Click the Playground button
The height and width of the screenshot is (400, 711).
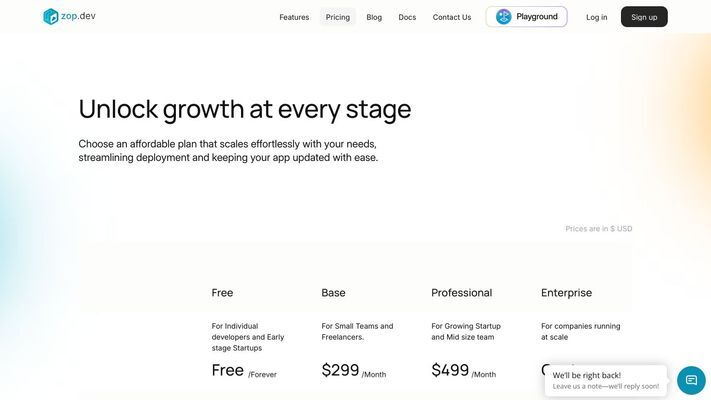526,17
